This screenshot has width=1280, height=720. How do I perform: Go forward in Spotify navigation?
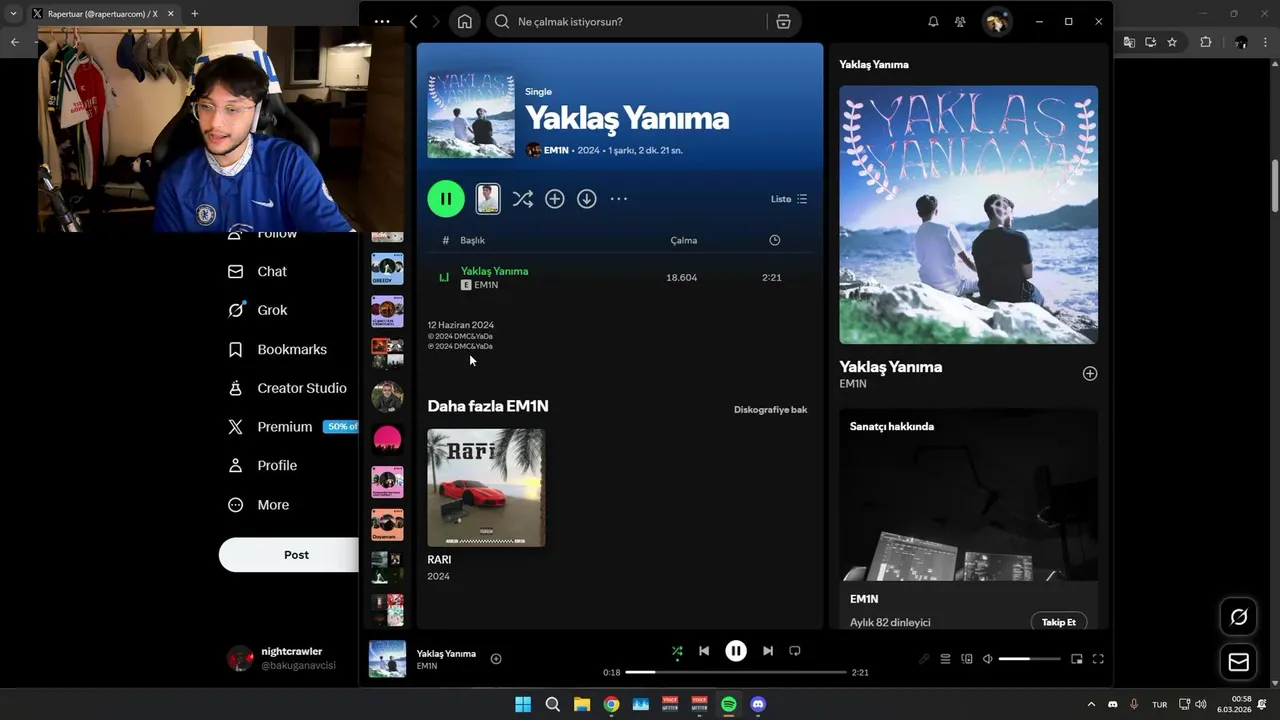coord(435,22)
